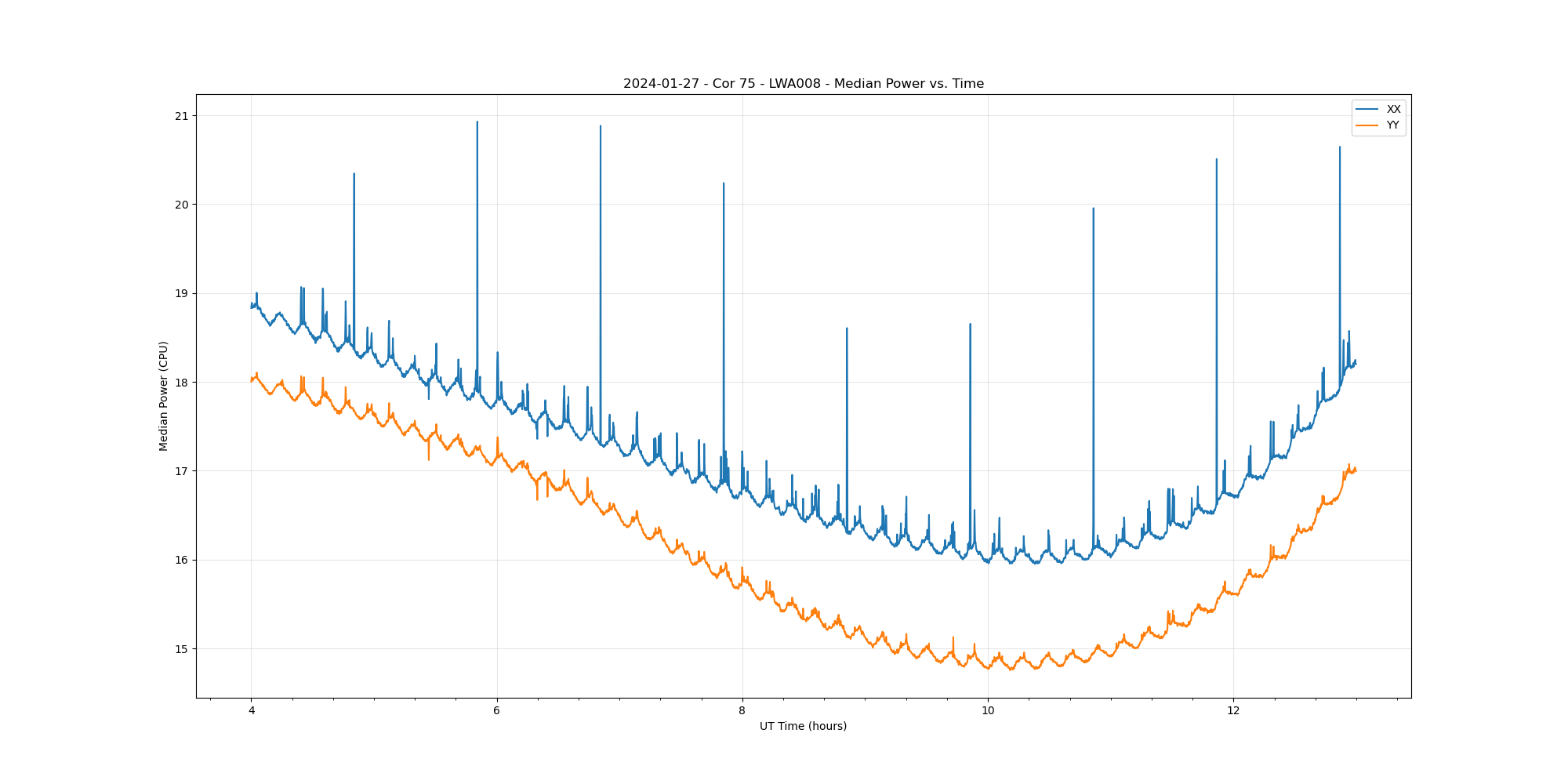The image size is (1568, 784).
Task: Click the x-axis tick label 8
Action: coord(742,711)
